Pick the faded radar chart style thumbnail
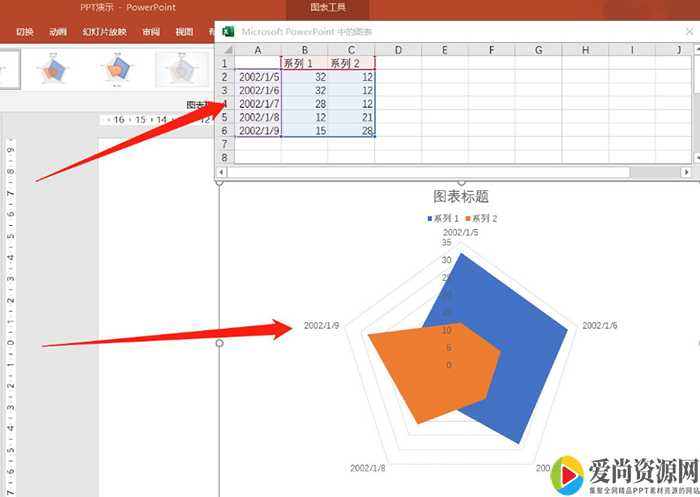This screenshot has height=497, width=700. 179,69
